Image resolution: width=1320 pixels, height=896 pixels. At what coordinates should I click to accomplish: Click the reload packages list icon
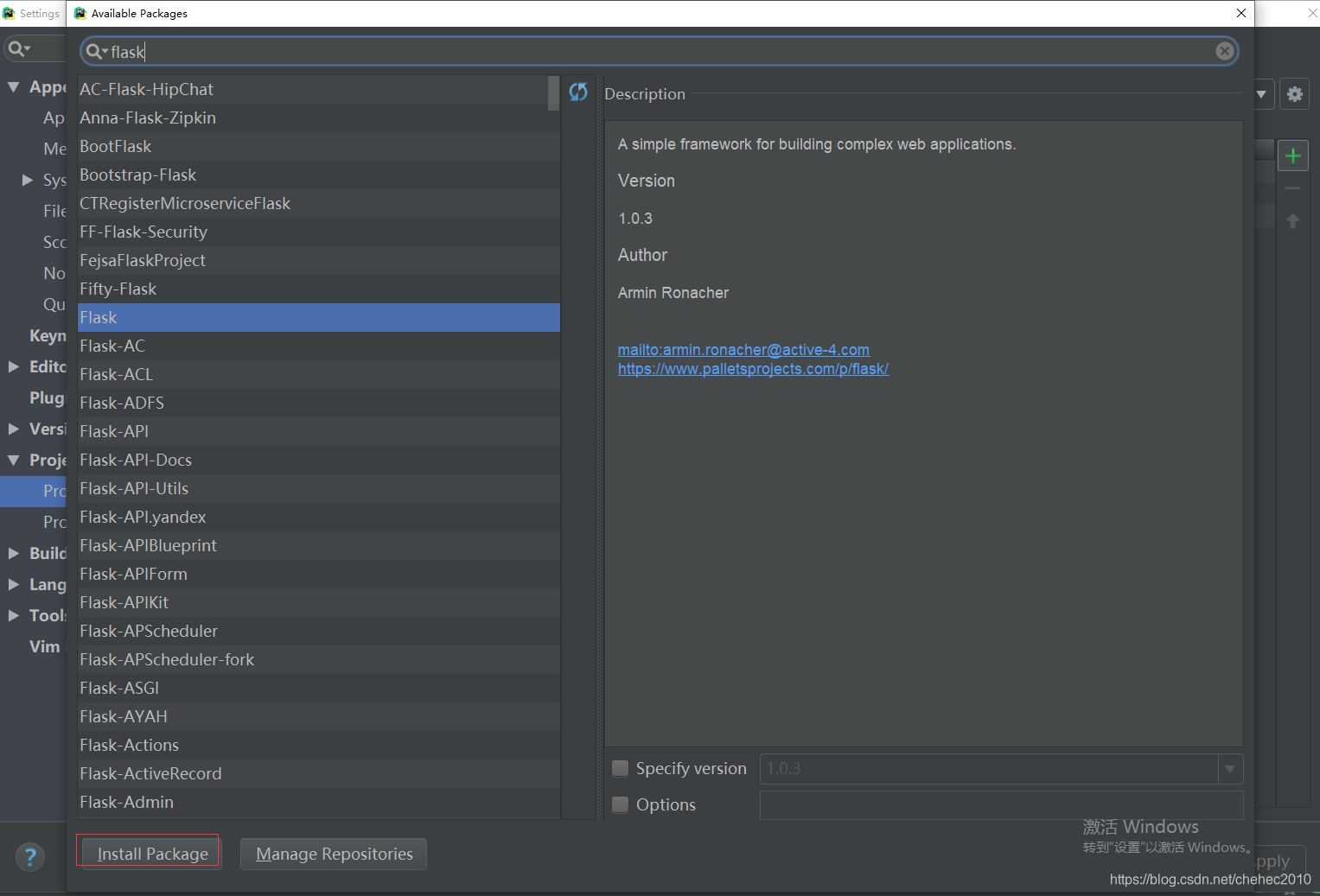[x=578, y=92]
